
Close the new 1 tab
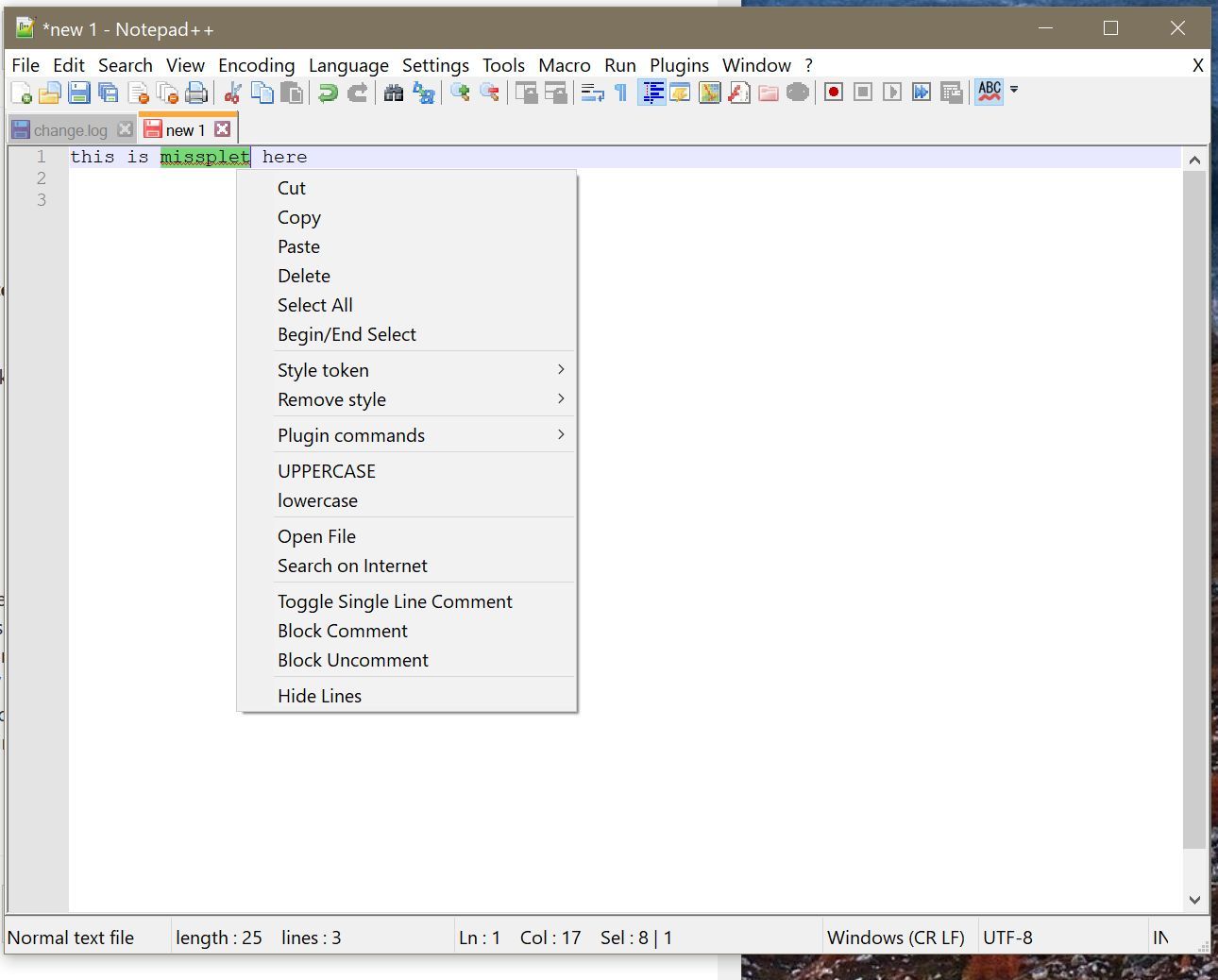click(x=222, y=129)
